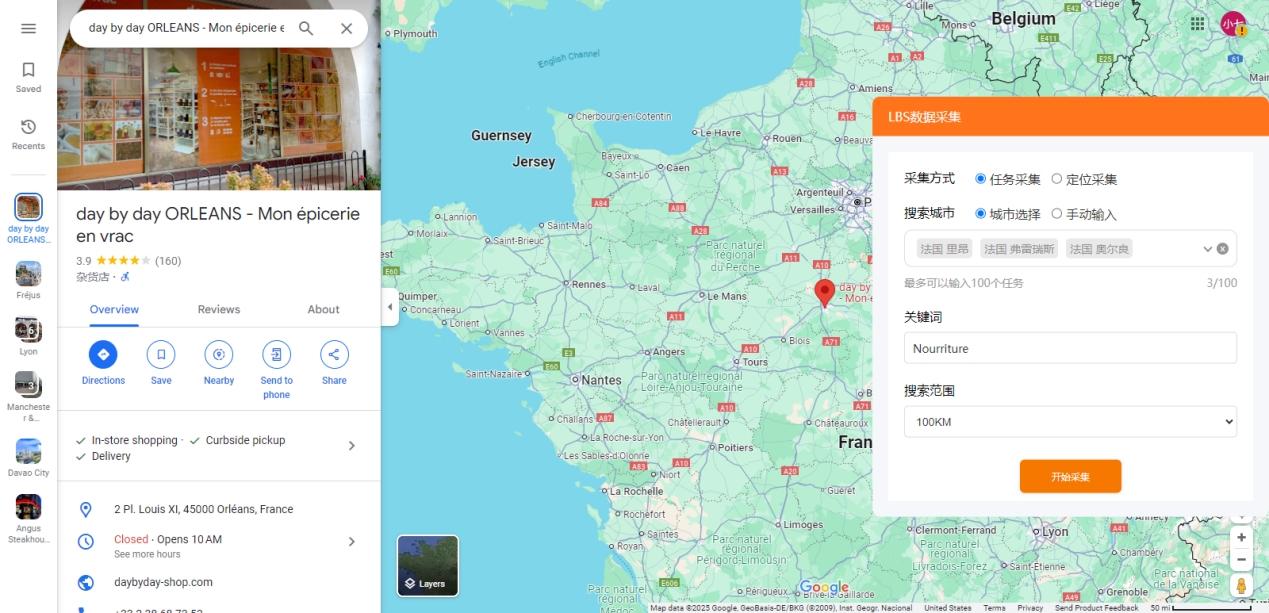Select 手动输入 radio option
Screen dimensions: 1269x613
[x=1057, y=213]
